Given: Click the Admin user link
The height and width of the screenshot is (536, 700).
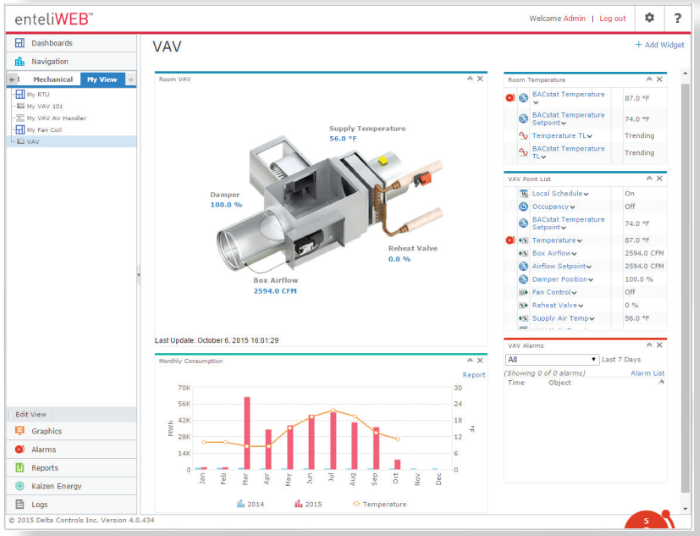Looking at the screenshot, I should tap(574, 18).
